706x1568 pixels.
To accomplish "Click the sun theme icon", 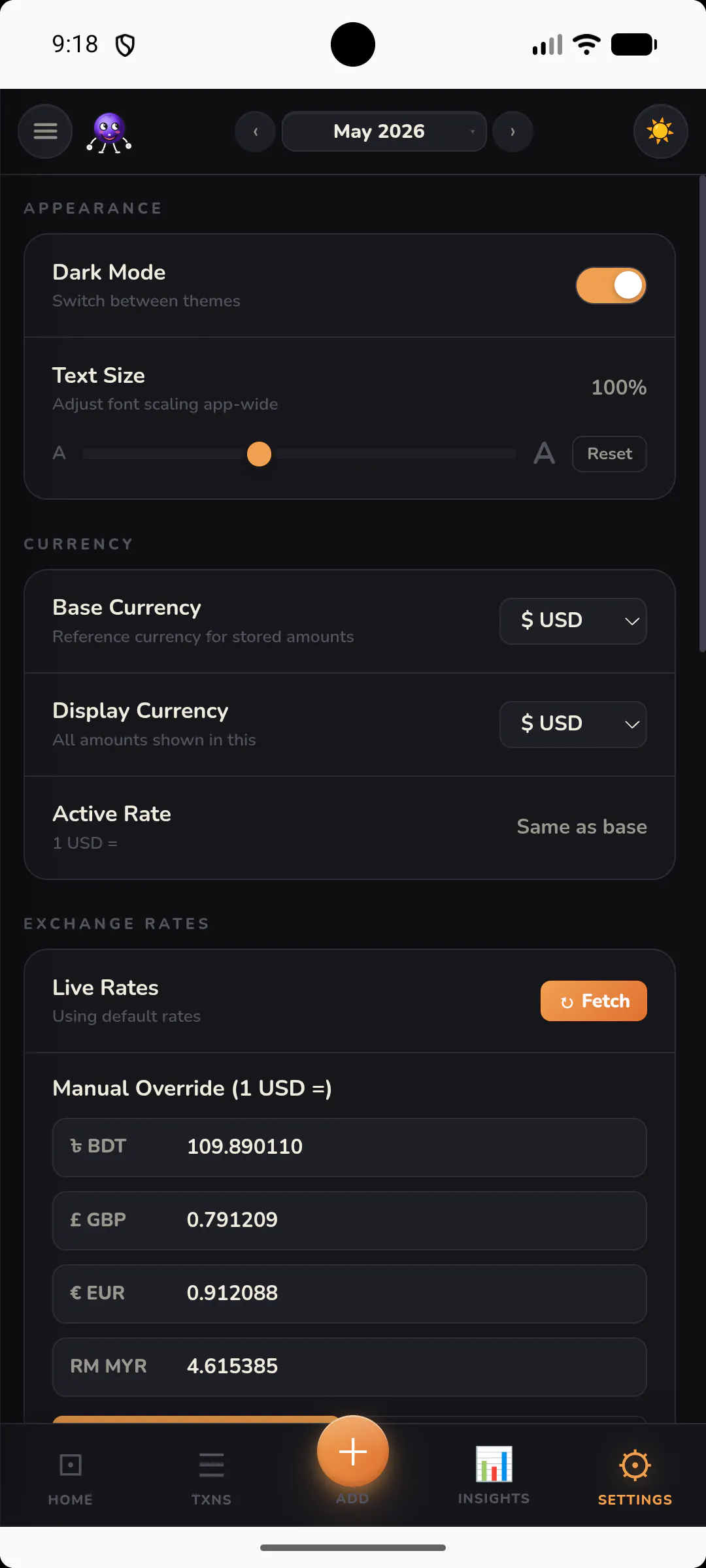I will [x=660, y=131].
